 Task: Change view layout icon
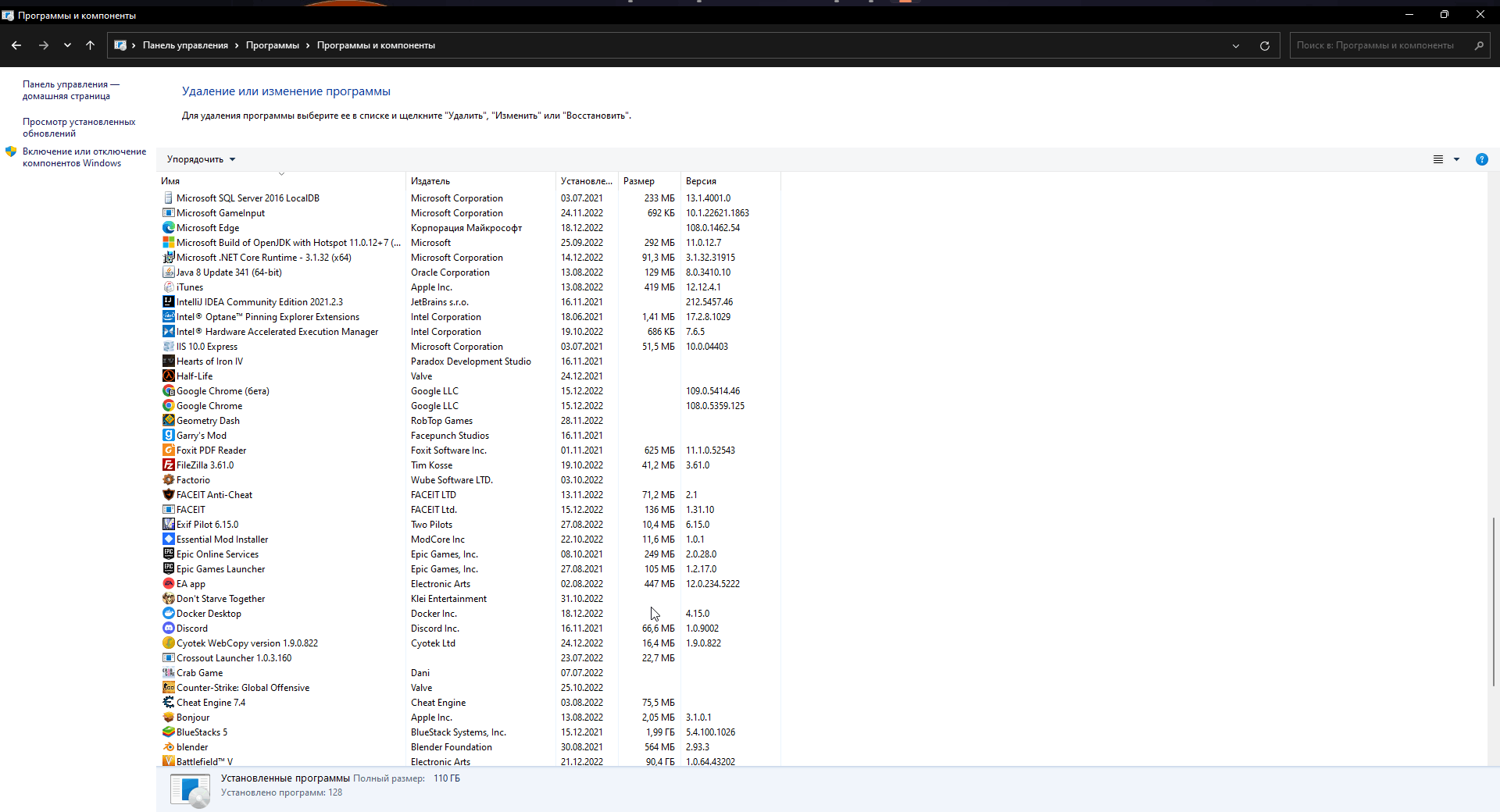pyautogui.click(x=1438, y=159)
